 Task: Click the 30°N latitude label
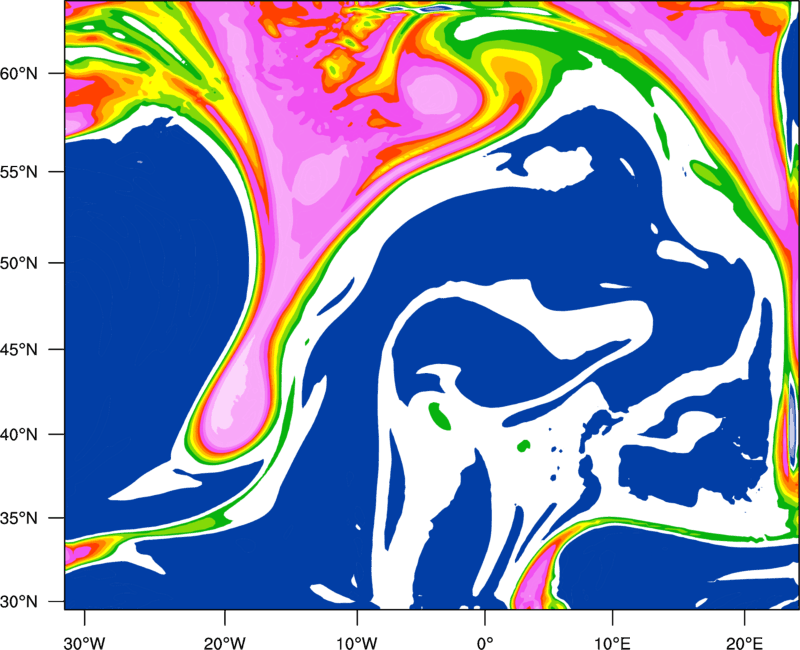pos(19,602)
